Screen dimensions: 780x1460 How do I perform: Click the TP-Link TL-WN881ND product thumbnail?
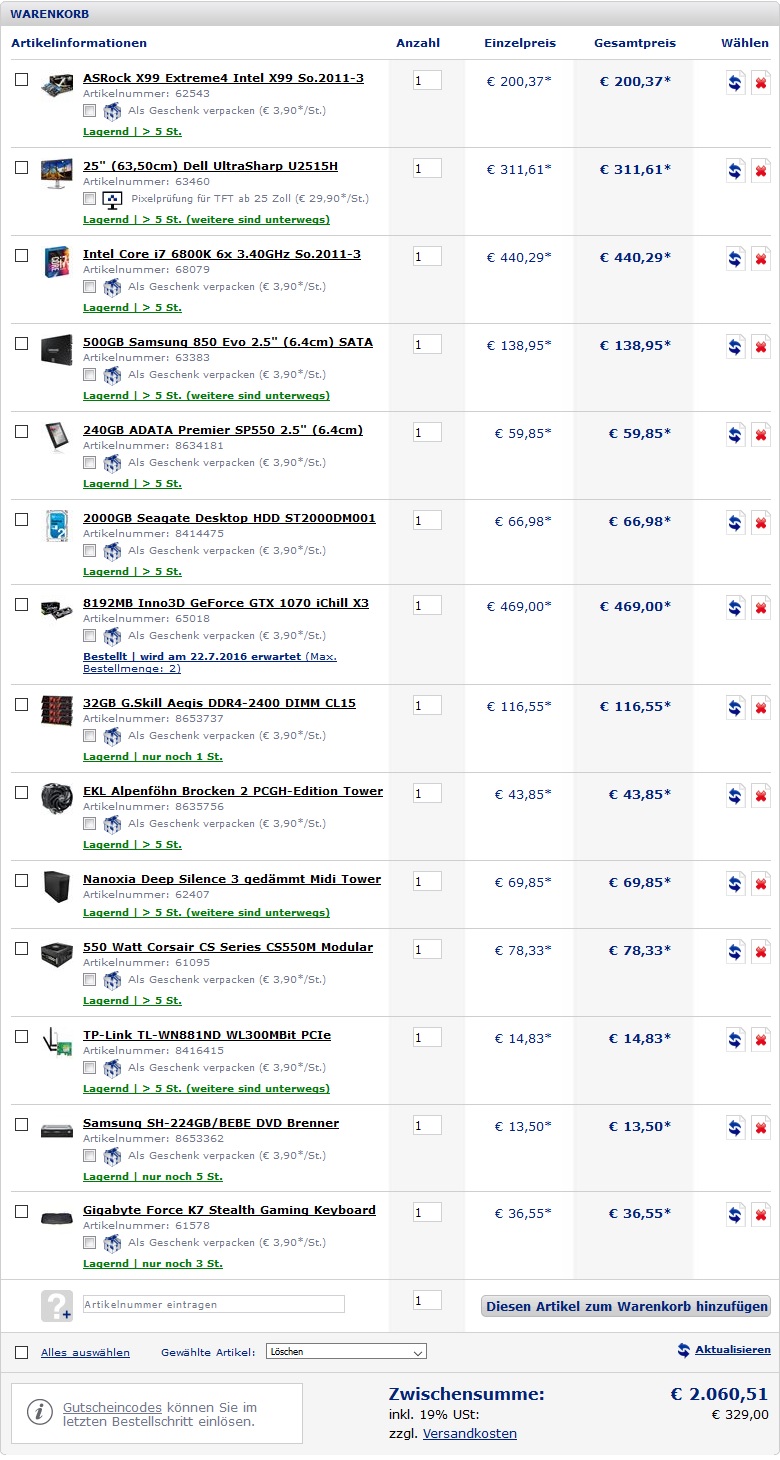pos(56,1041)
